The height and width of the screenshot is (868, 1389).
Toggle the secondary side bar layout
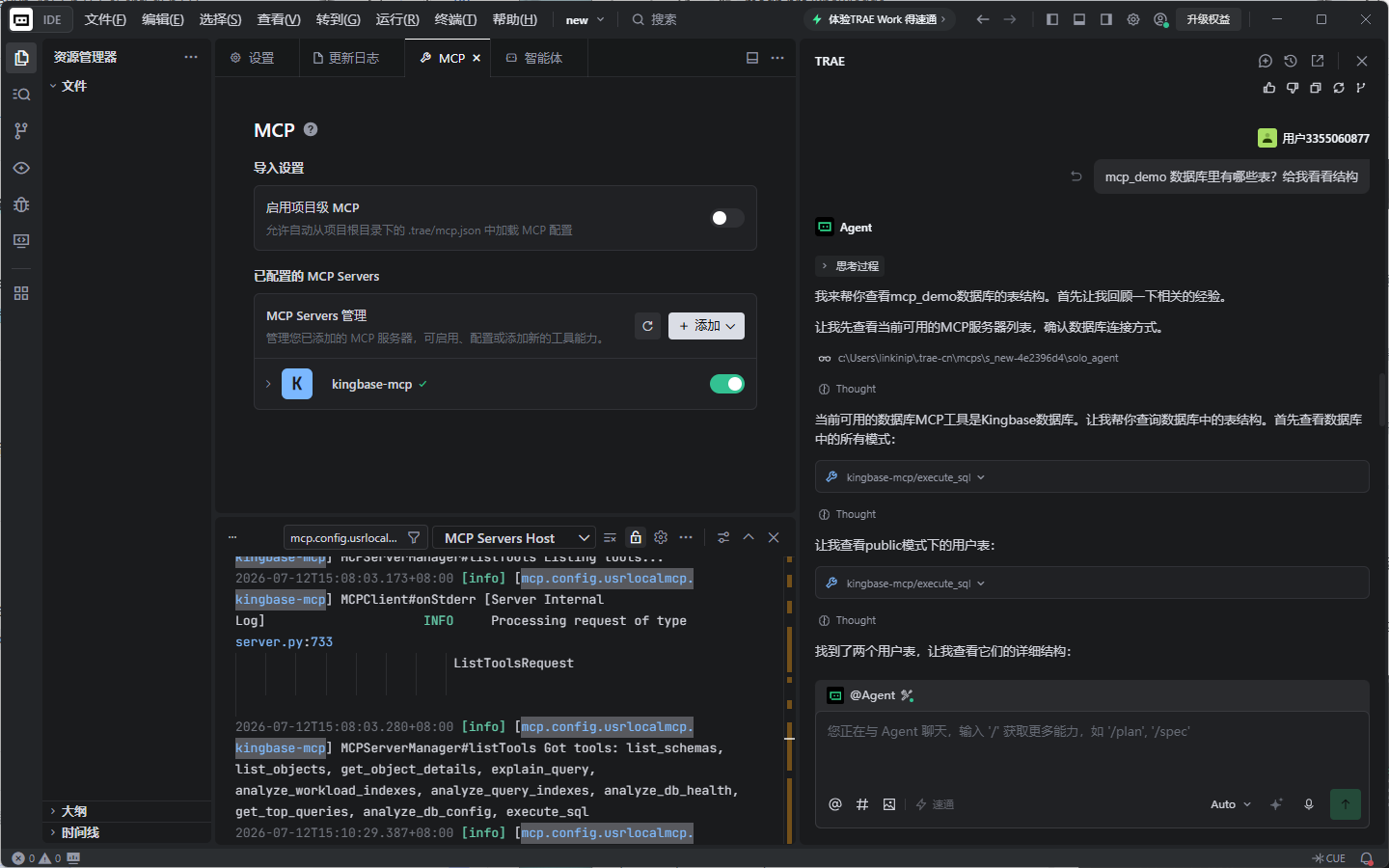point(1106,19)
